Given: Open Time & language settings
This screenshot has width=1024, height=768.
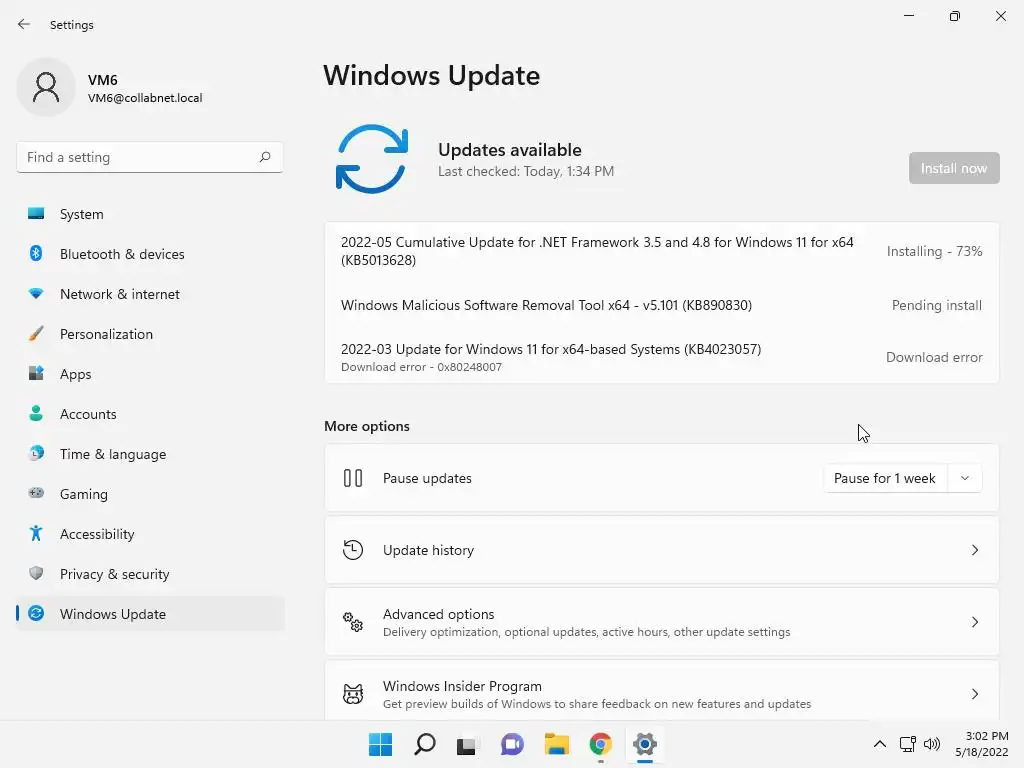Looking at the screenshot, I should pyautogui.click(x=150, y=454).
